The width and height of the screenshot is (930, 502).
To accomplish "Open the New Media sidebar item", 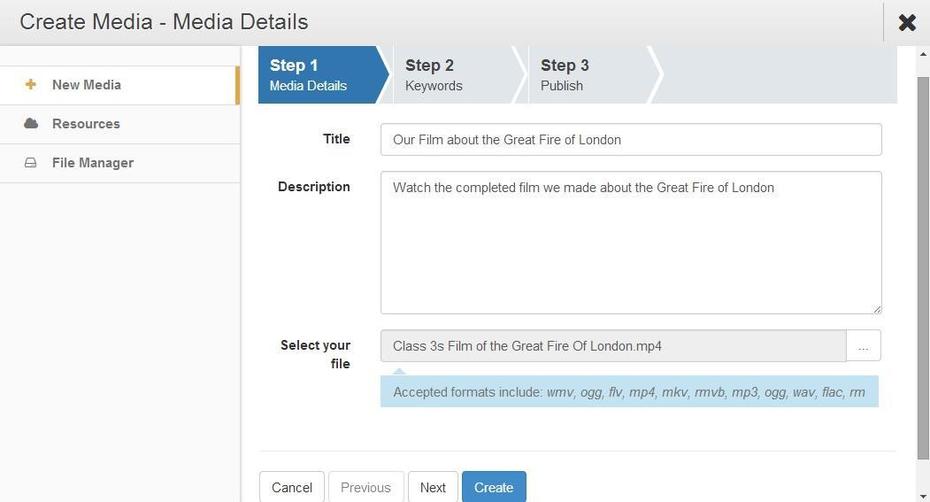I will tap(120, 85).
